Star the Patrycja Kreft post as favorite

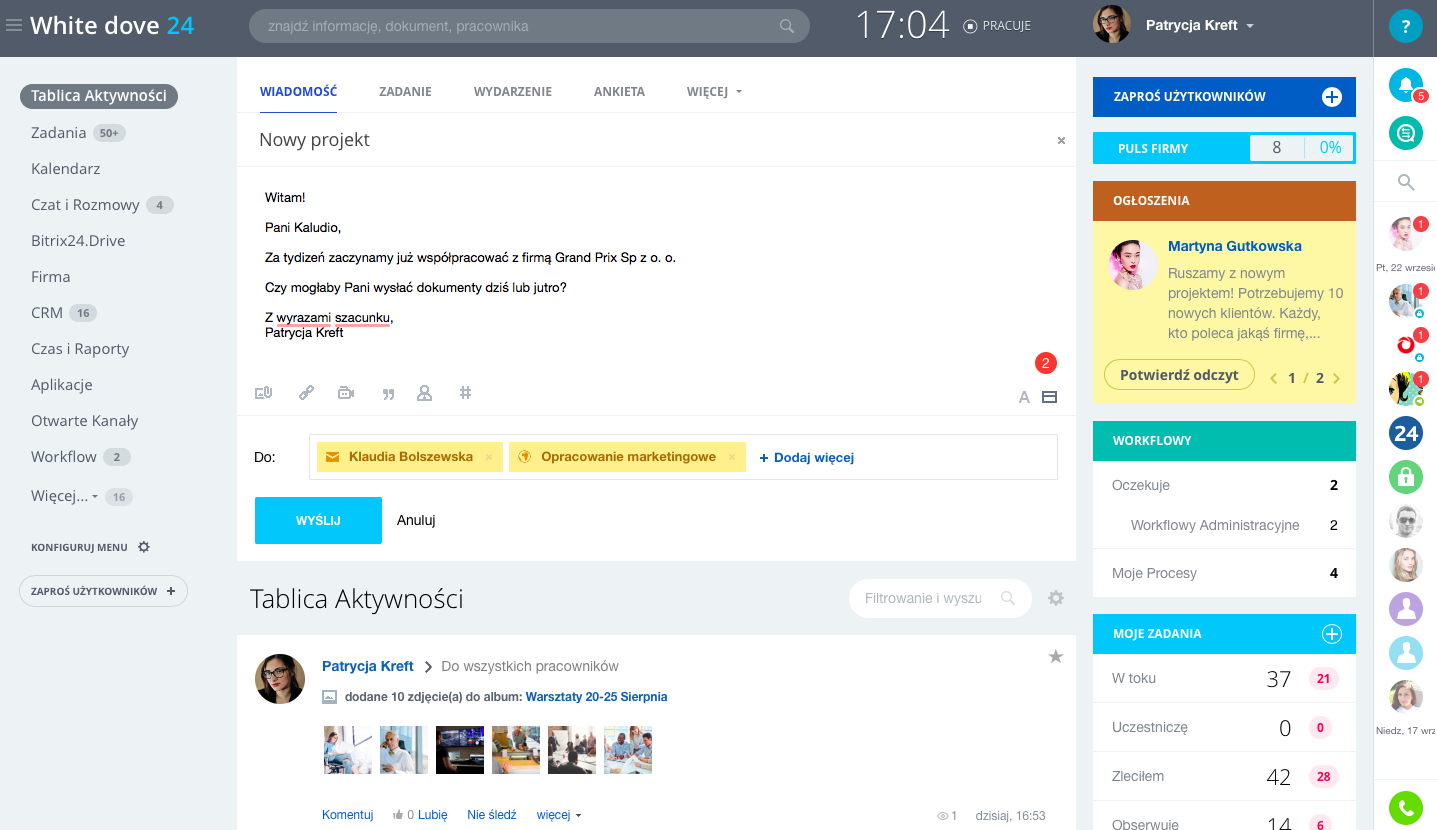point(1055,657)
